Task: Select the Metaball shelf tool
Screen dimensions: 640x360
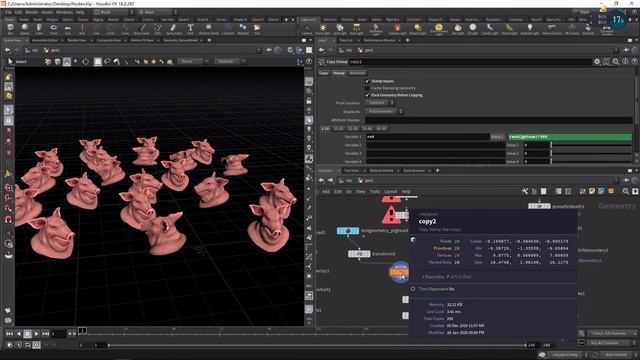Action: click(x=243, y=29)
